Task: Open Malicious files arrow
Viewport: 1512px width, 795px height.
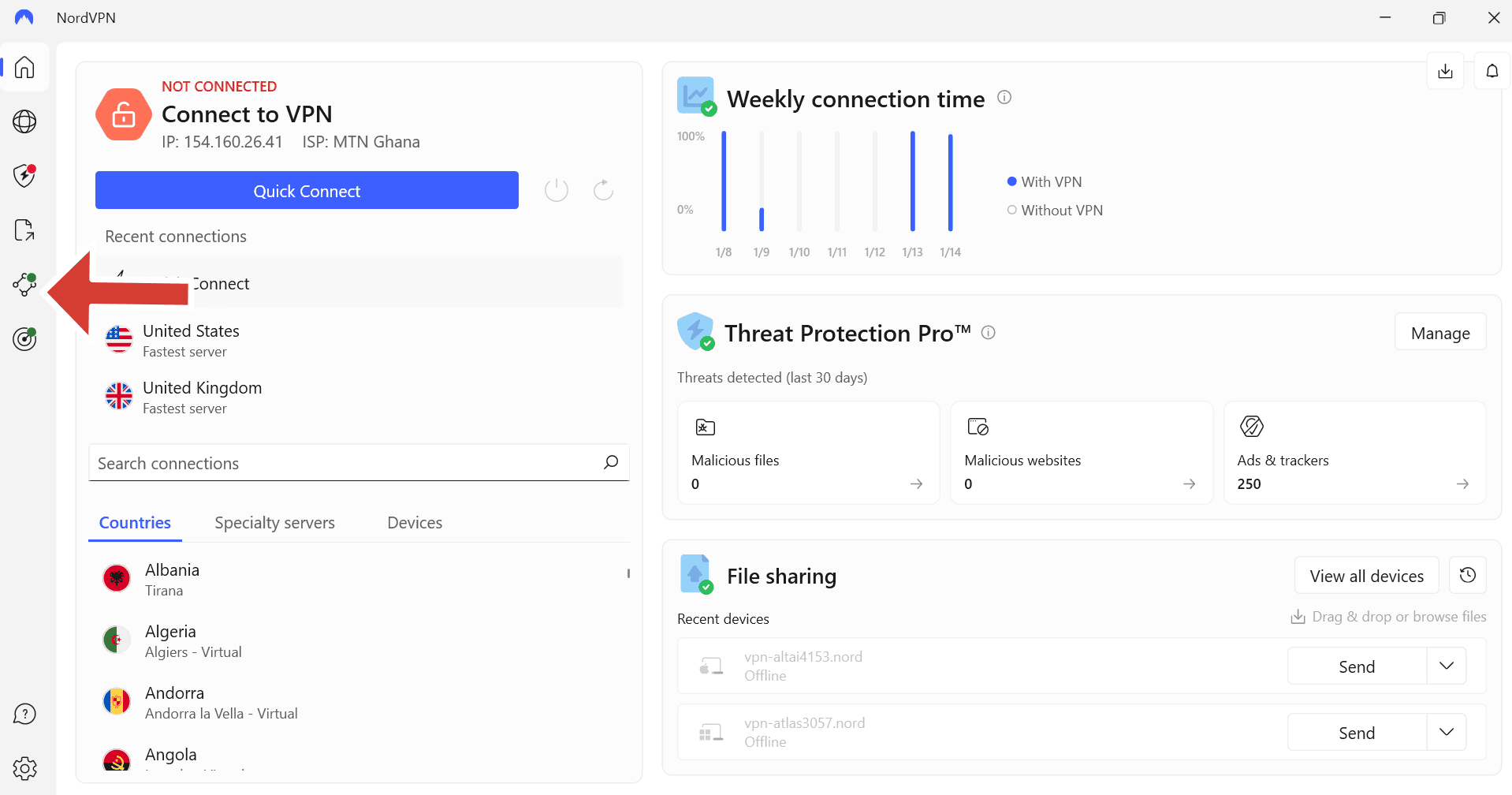Action: tap(916, 483)
